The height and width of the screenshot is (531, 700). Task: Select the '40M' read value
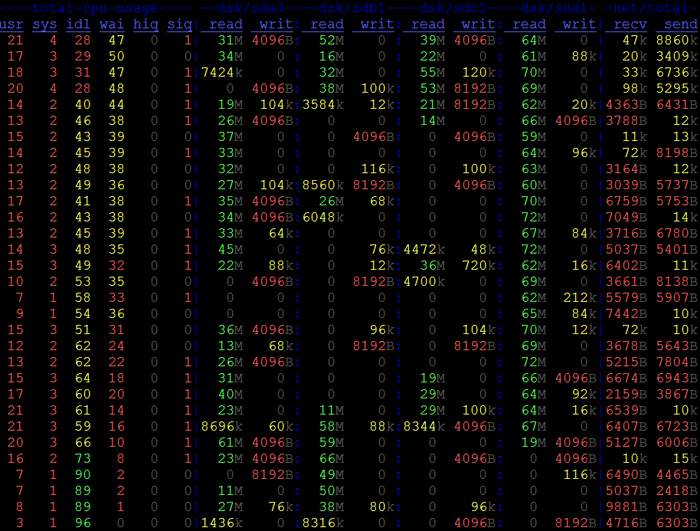(230, 394)
